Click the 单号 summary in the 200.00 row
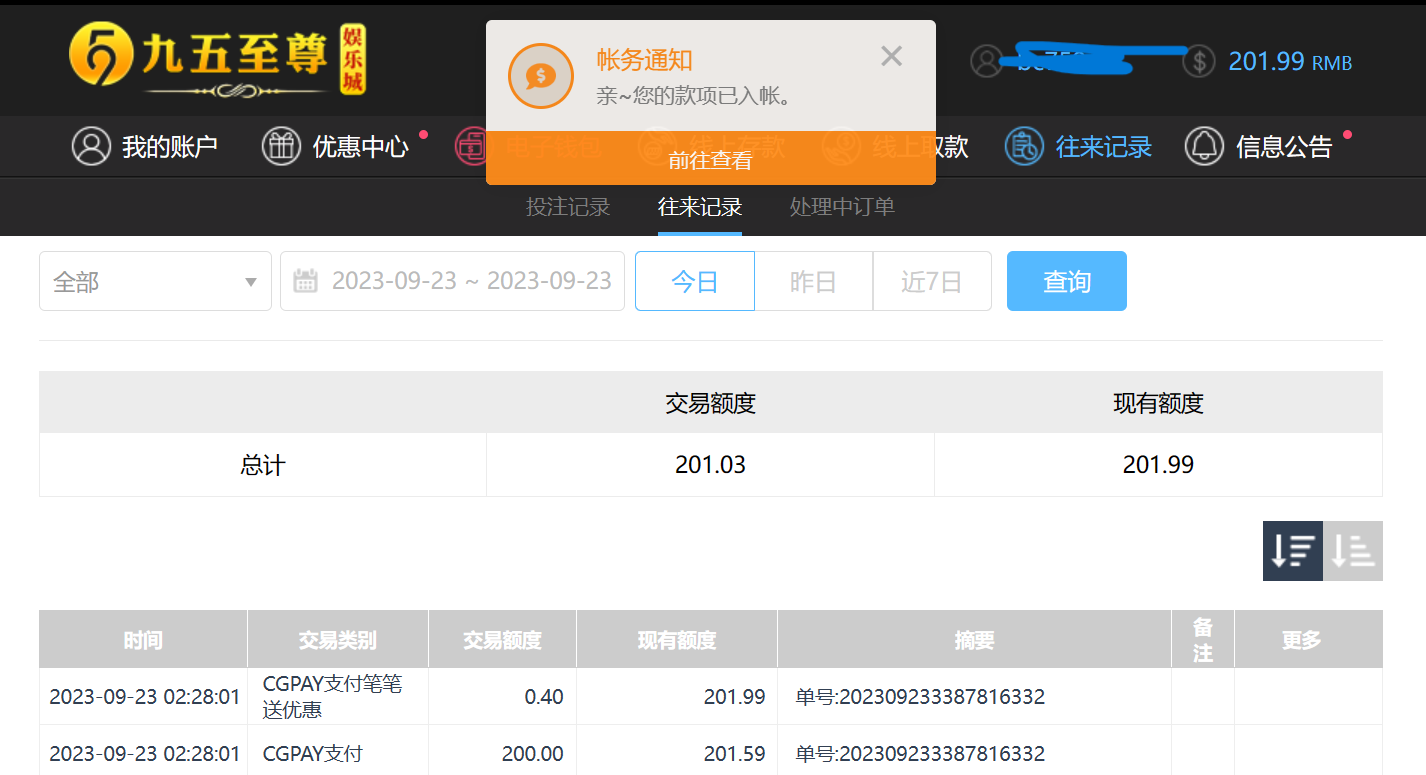This screenshot has width=1426, height=775. click(920, 753)
